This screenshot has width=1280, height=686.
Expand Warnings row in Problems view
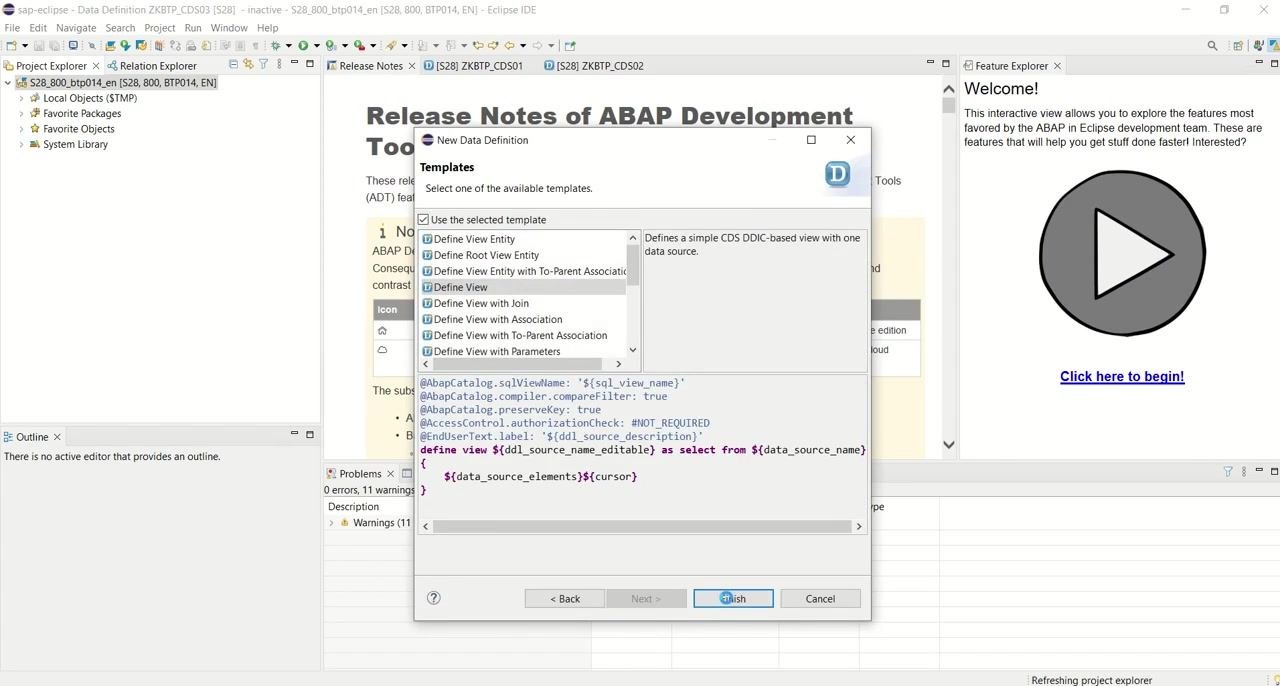[x=332, y=523]
